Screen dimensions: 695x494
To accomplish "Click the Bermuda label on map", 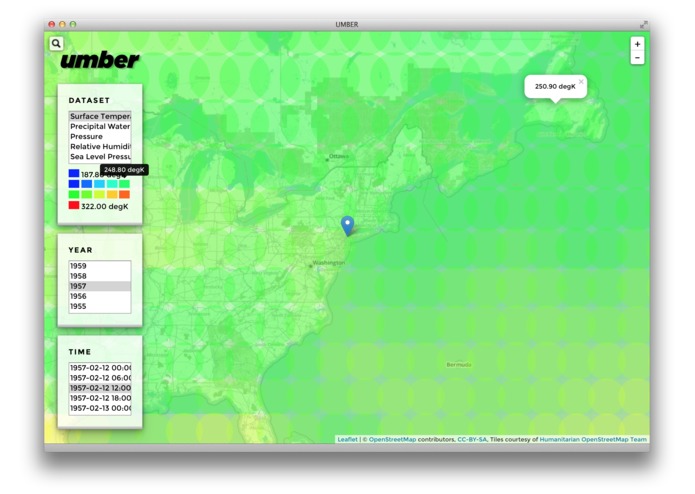I will (x=459, y=365).
